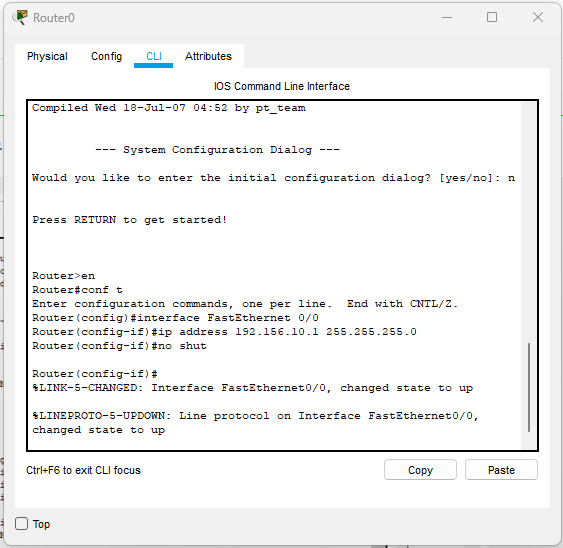Click the 'Router(config-if)#' prompt line
Image resolution: width=563 pixels, height=548 pixels.
(x=95, y=374)
